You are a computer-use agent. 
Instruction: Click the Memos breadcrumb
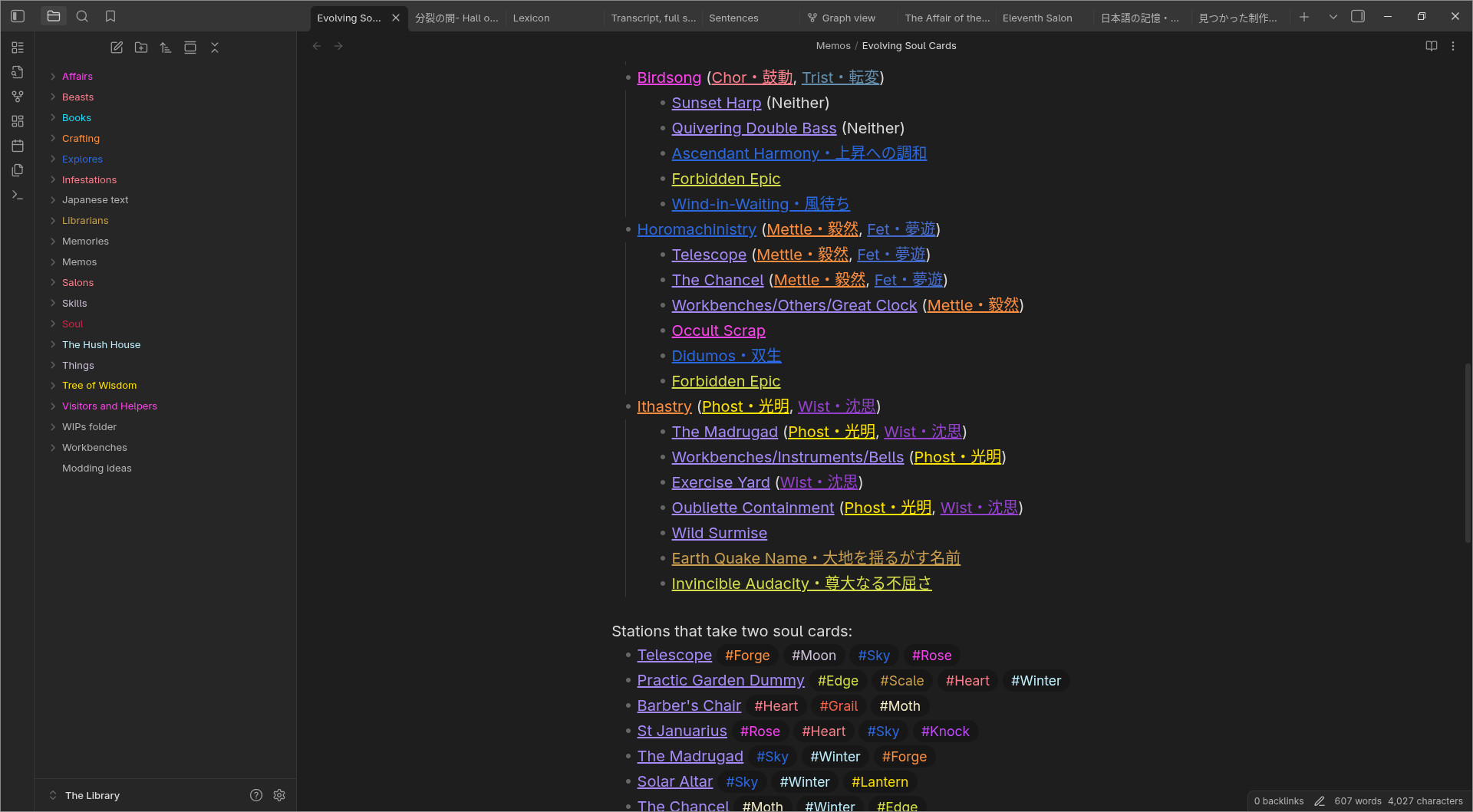pos(833,46)
